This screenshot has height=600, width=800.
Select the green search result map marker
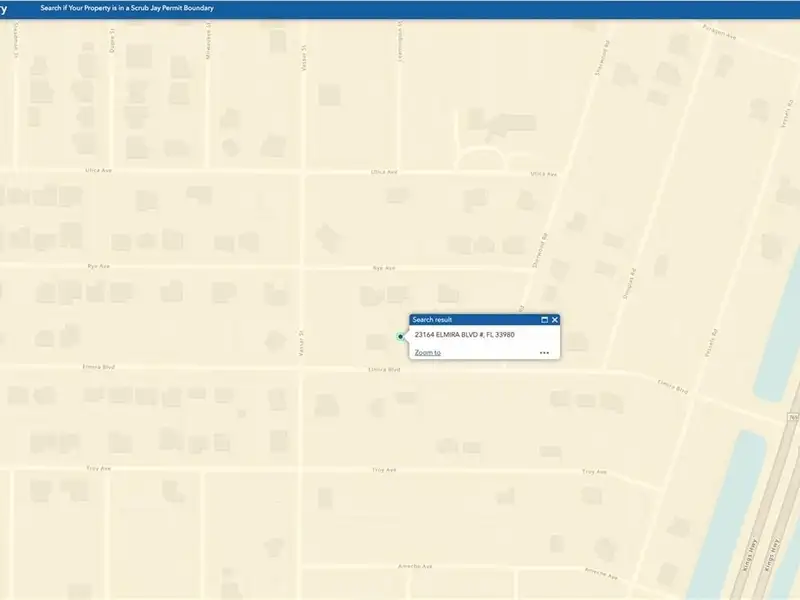point(401,337)
